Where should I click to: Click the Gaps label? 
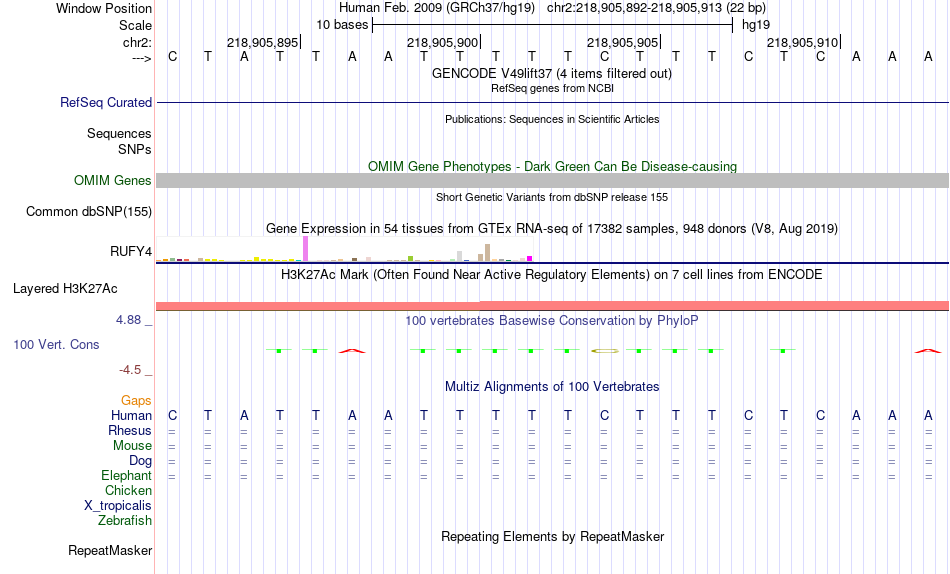tap(136, 401)
